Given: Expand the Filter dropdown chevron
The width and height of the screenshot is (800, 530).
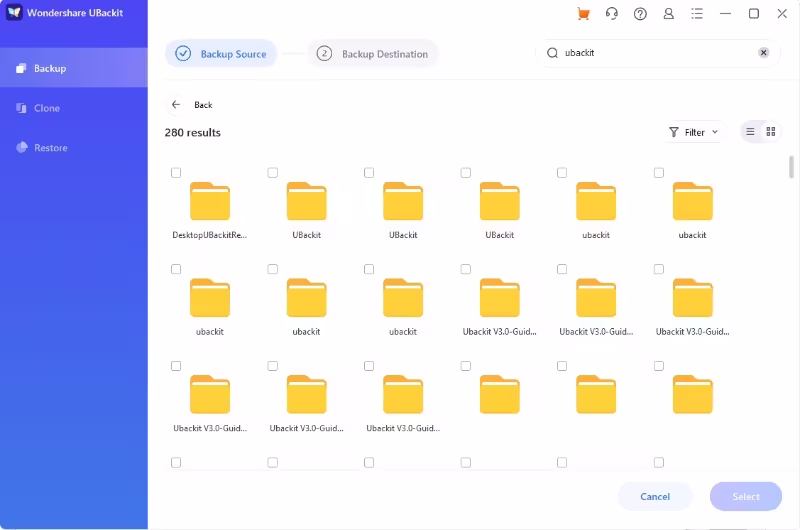Looking at the screenshot, I should click(x=715, y=132).
